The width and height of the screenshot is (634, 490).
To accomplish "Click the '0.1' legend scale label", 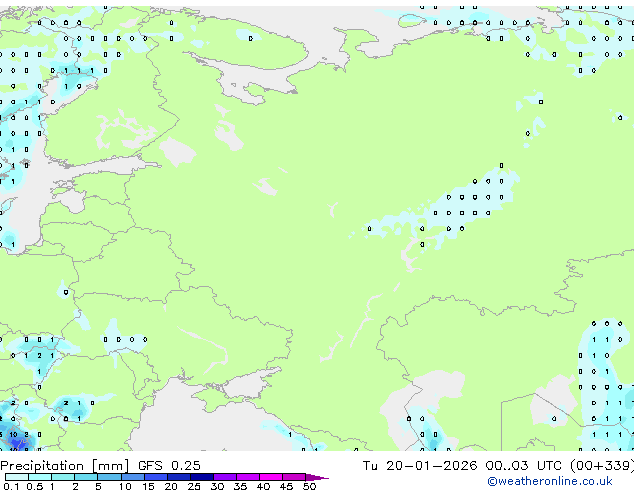I will tap(11, 486).
